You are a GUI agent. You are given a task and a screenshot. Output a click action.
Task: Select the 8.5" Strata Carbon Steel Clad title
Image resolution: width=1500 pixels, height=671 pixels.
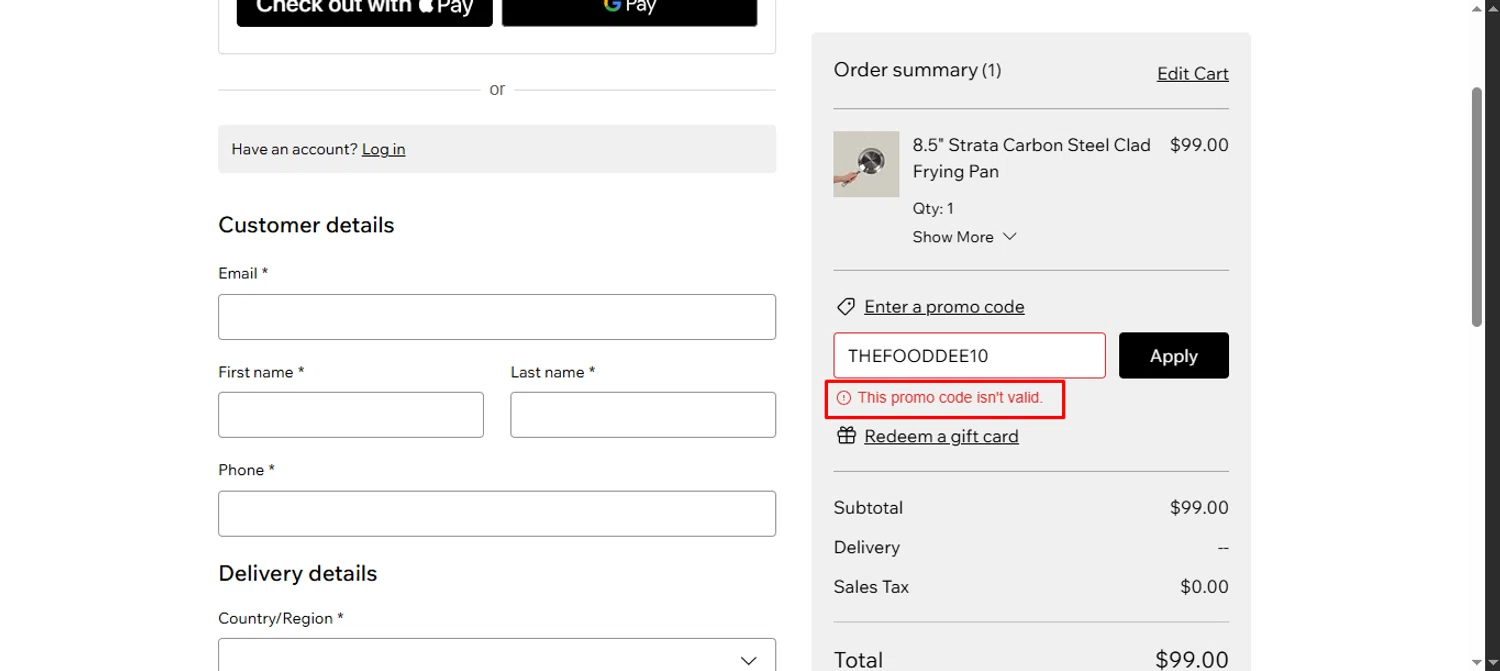[x=1031, y=158]
